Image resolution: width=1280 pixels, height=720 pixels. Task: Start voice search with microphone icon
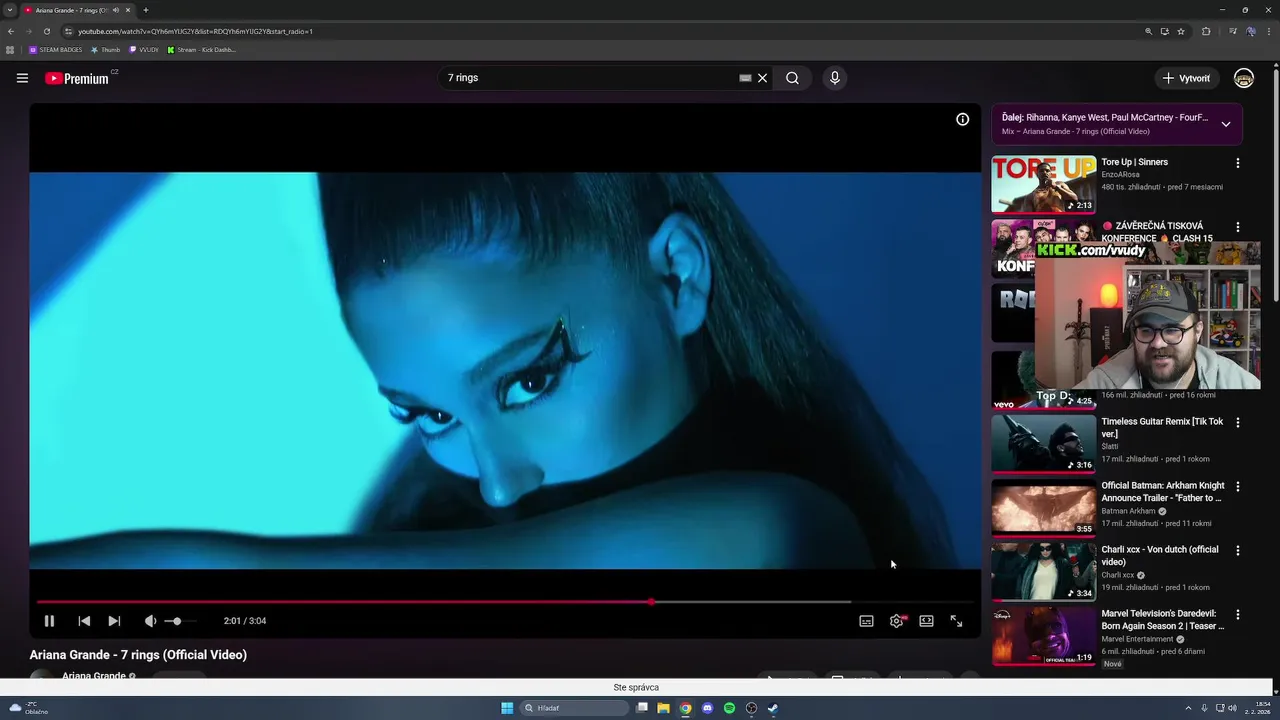point(835,78)
